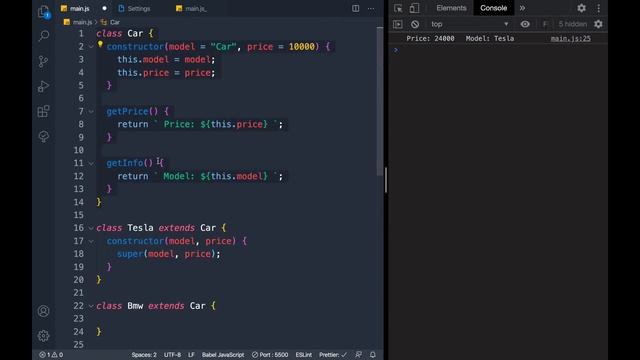Open DevTools customize menu (three dots)
This screenshot has width=640, height=360.
(x=599, y=8)
